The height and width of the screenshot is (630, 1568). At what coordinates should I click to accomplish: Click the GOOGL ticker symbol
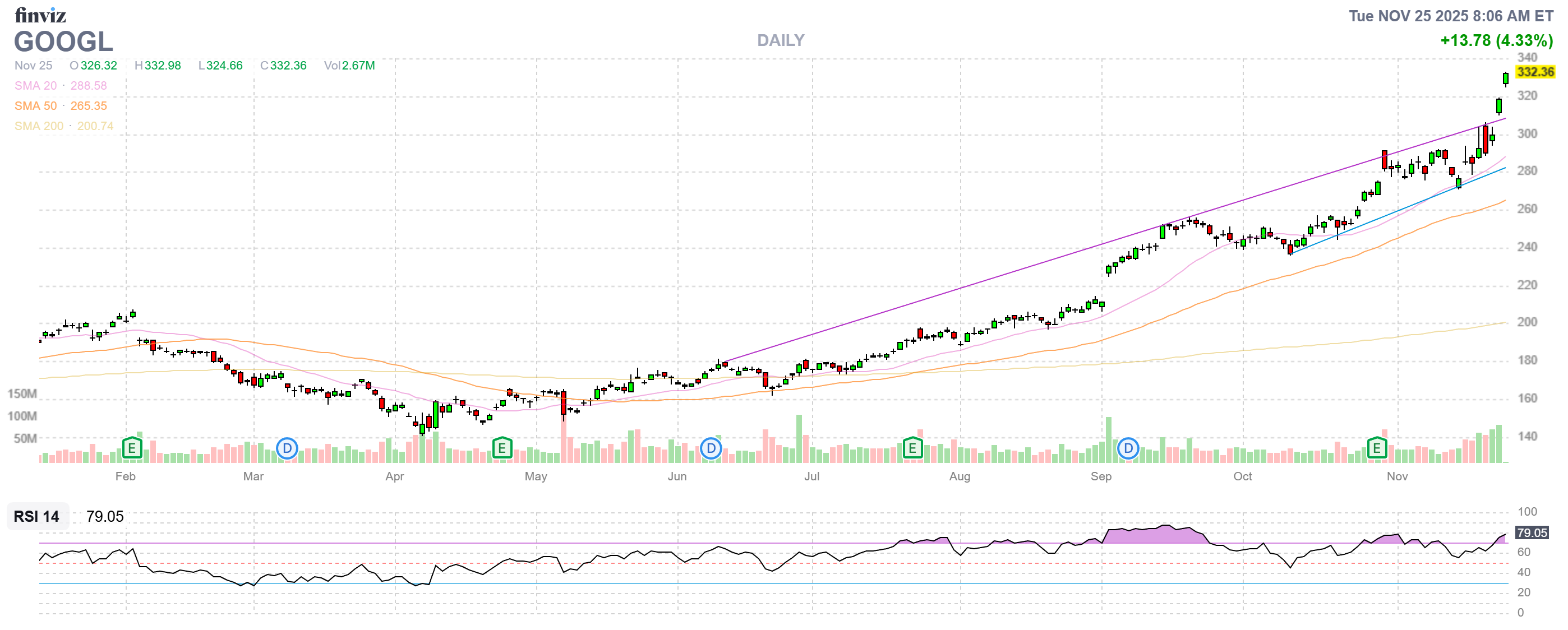[63, 41]
